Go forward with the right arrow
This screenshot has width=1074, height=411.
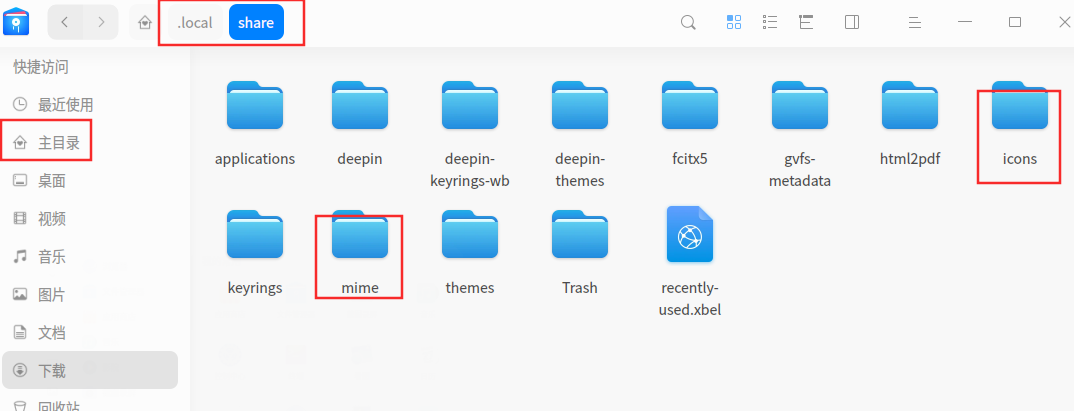(101, 22)
